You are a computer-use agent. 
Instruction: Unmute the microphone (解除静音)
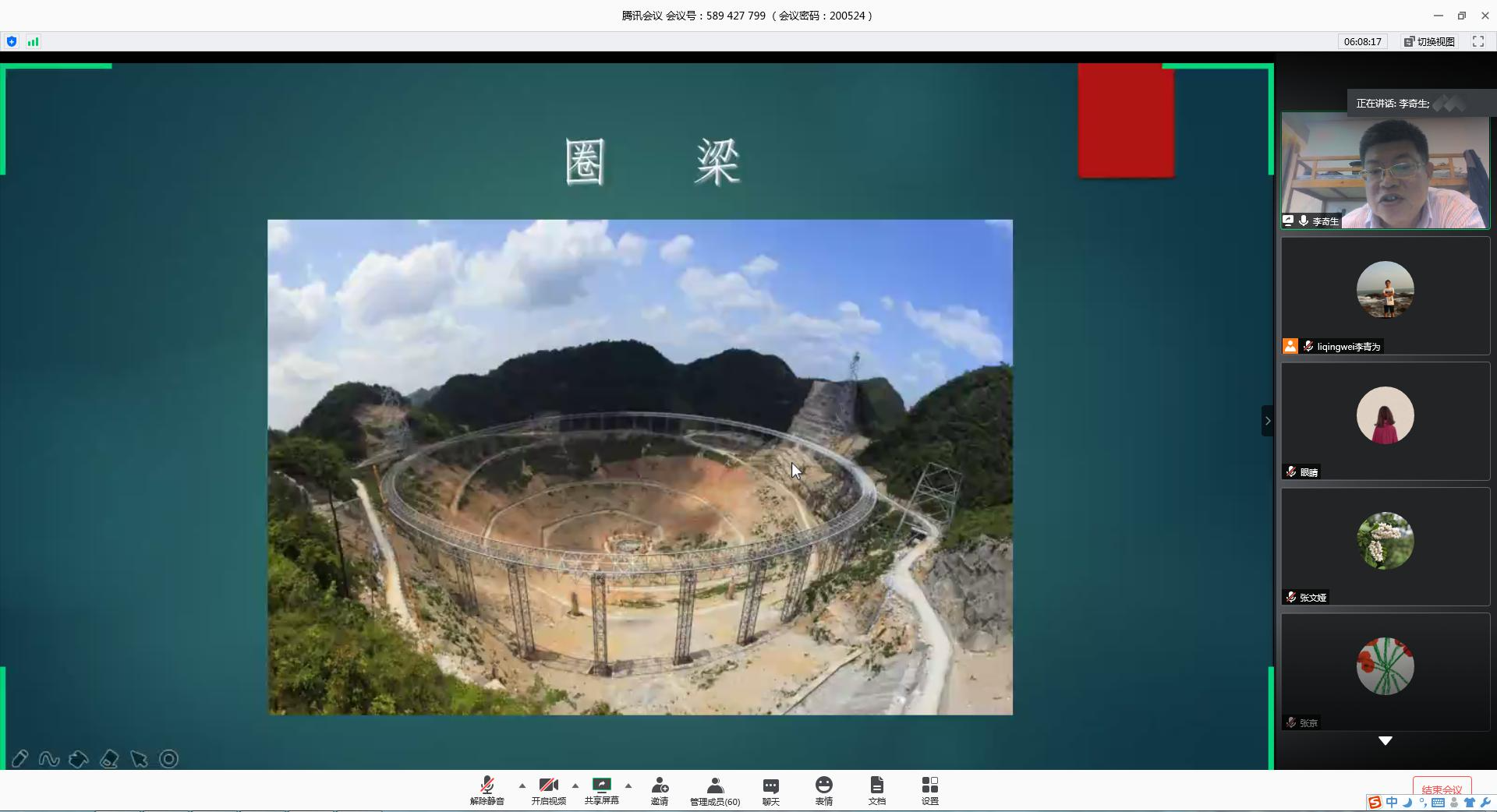tap(487, 789)
